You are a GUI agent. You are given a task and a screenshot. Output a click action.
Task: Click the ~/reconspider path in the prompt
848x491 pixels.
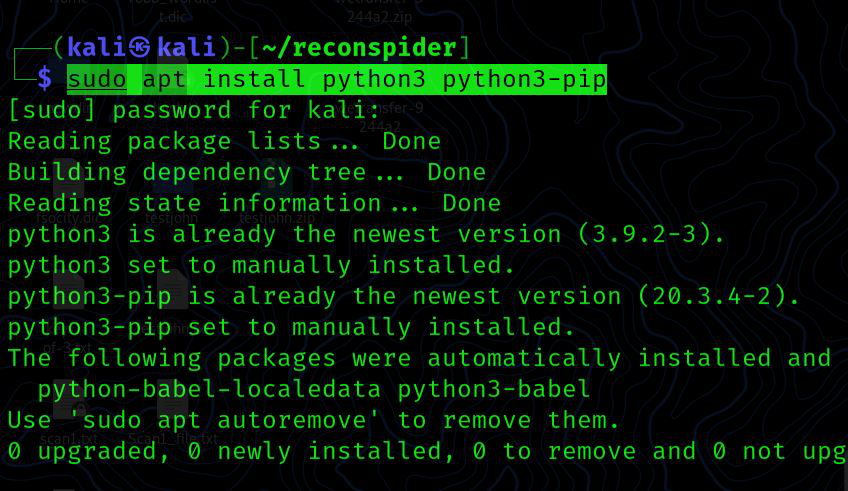coord(361,47)
